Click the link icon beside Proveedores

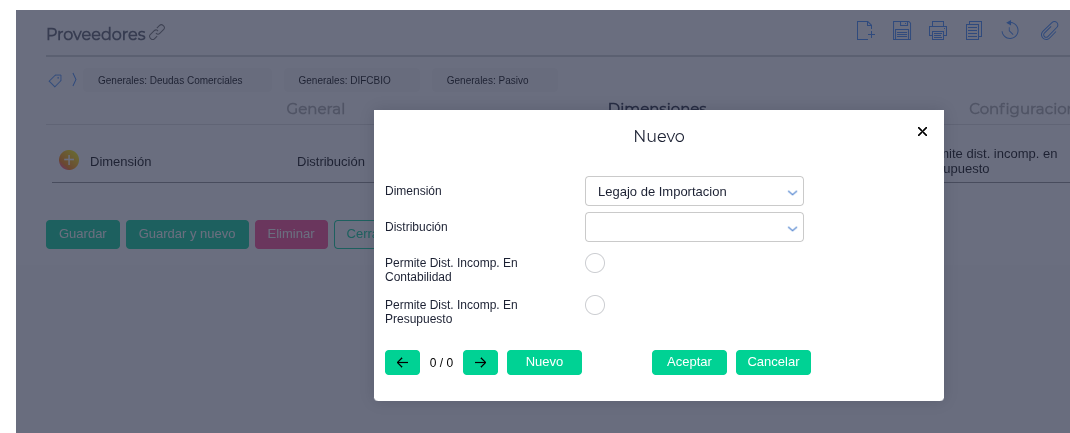pos(157,33)
